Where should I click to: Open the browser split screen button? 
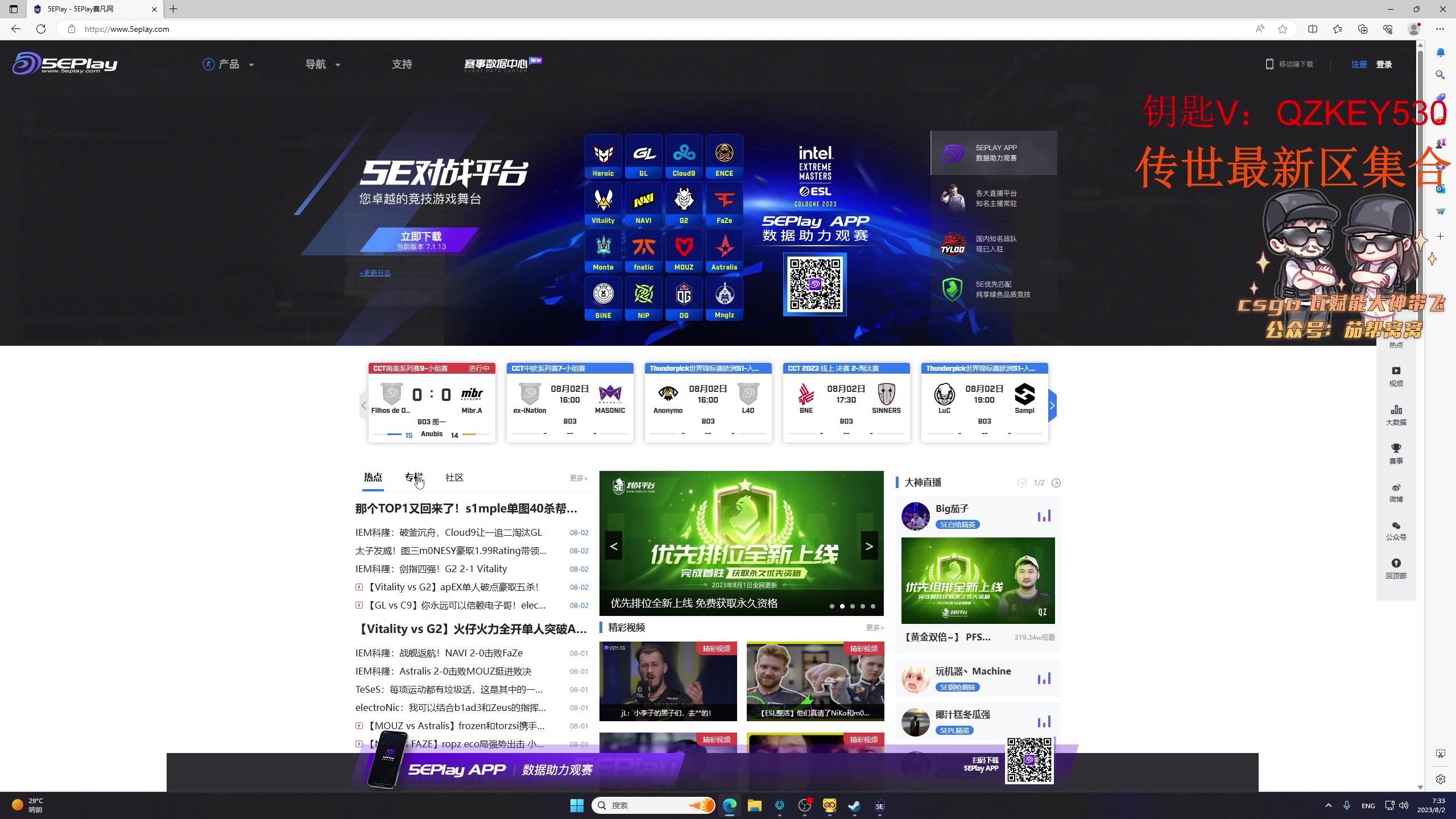1313,29
